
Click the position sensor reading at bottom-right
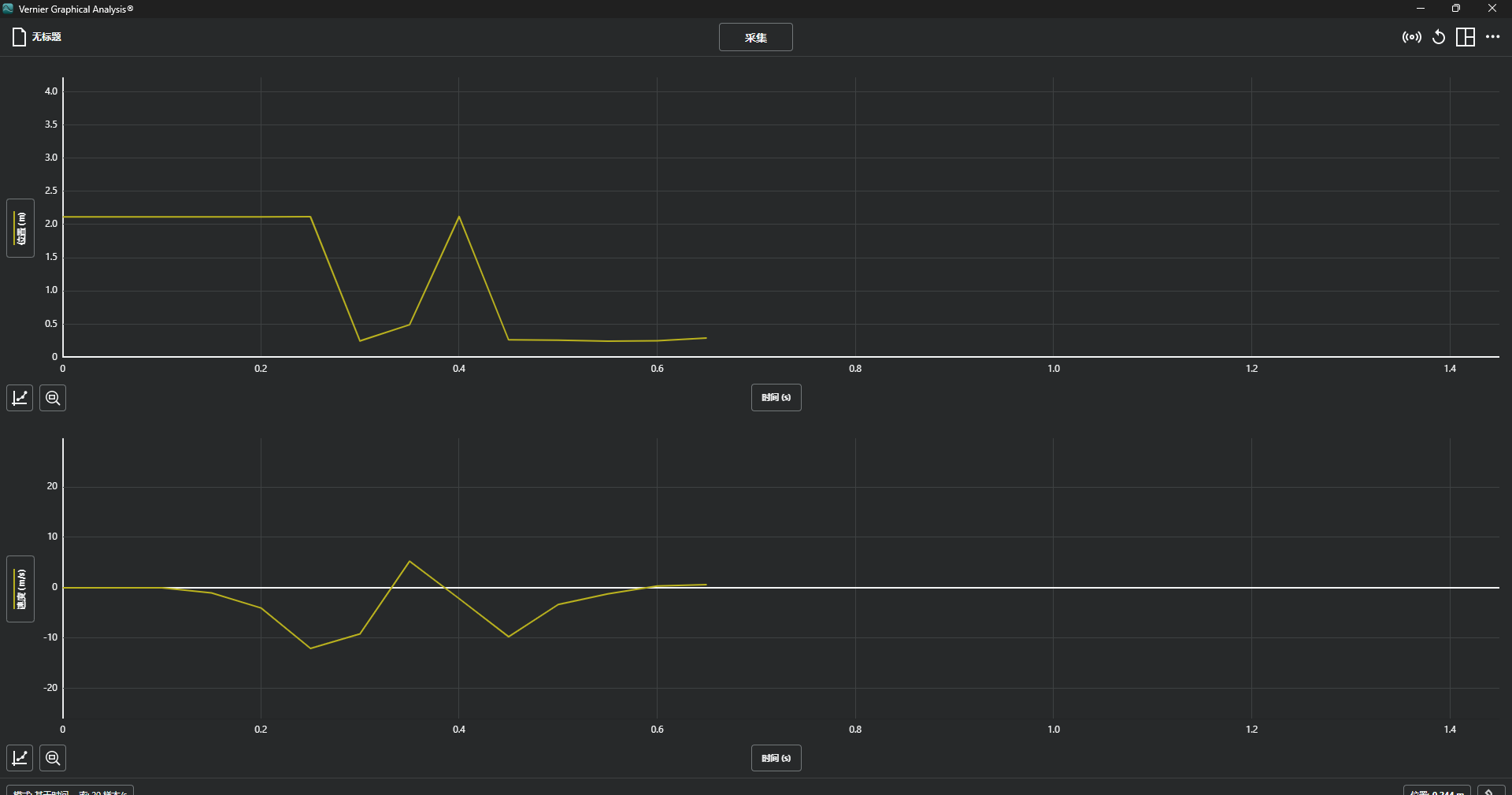pyautogui.click(x=1436, y=790)
